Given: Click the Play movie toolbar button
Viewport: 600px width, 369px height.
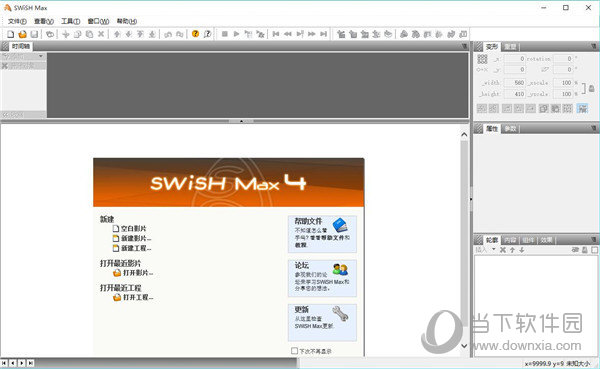Looking at the screenshot, I should point(236,34).
